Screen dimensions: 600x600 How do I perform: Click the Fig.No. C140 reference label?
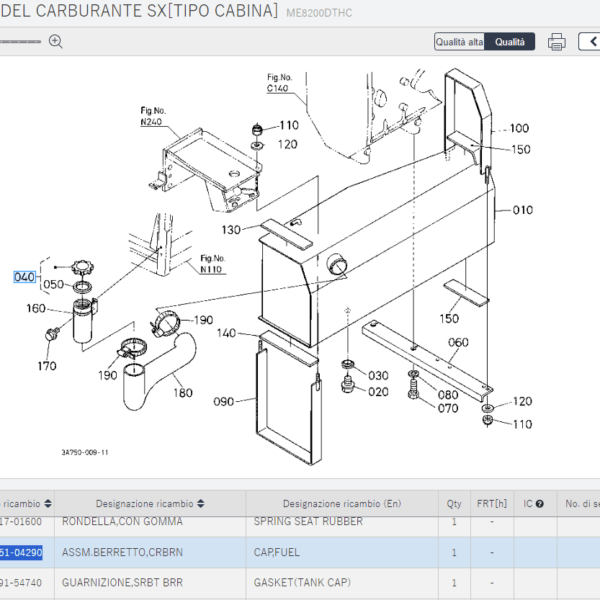click(x=279, y=83)
